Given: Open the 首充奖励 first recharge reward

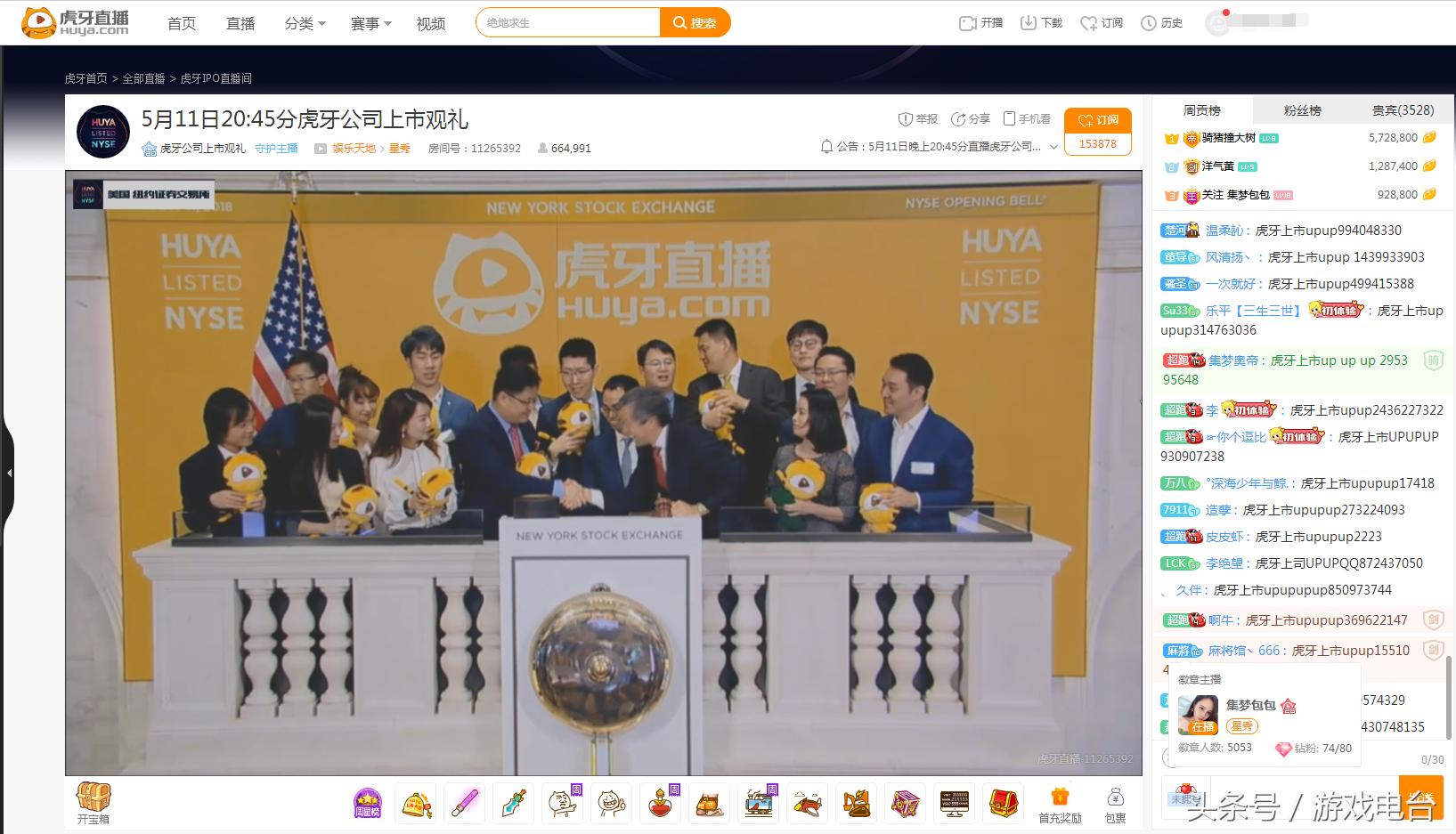Looking at the screenshot, I should [1059, 801].
